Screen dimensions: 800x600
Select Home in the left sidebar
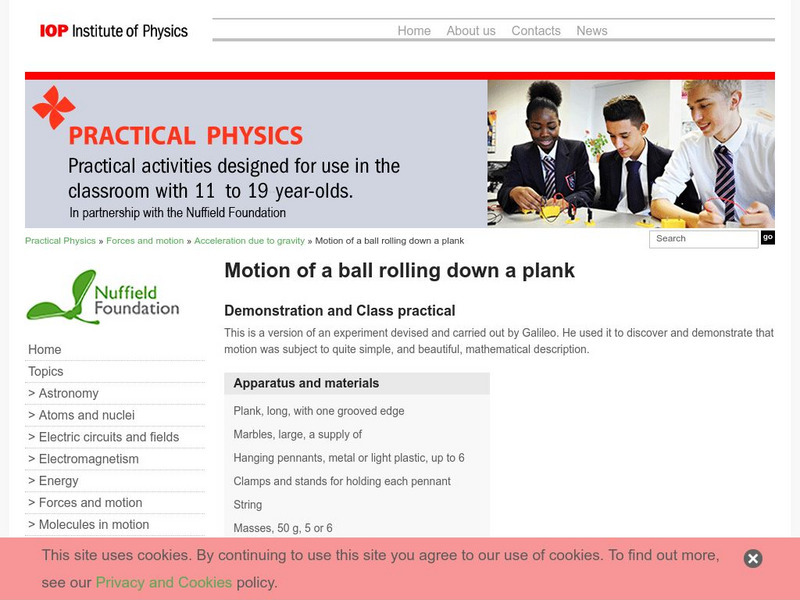(x=44, y=349)
